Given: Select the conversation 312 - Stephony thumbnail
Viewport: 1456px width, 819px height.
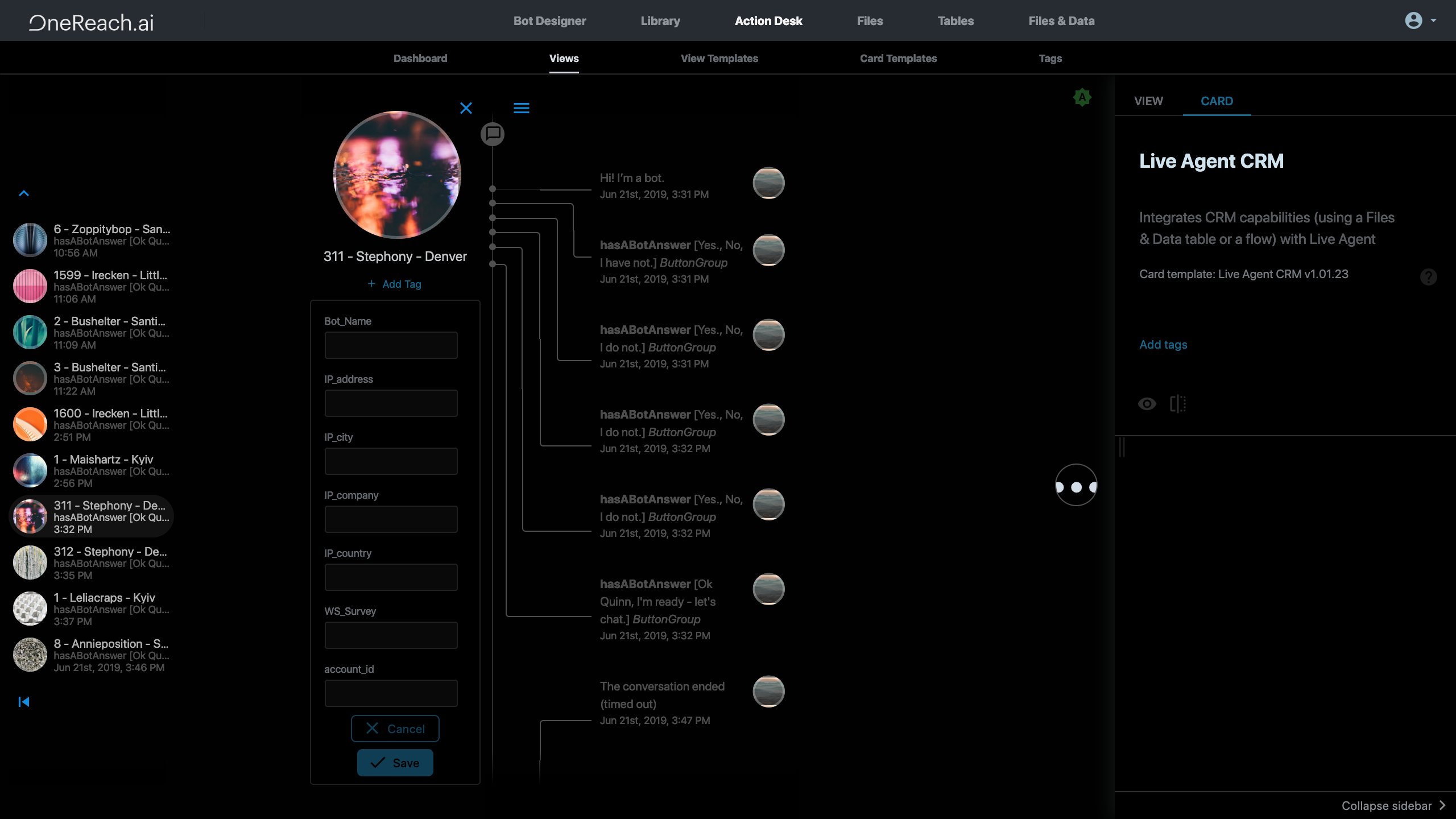Looking at the screenshot, I should tap(30, 562).
